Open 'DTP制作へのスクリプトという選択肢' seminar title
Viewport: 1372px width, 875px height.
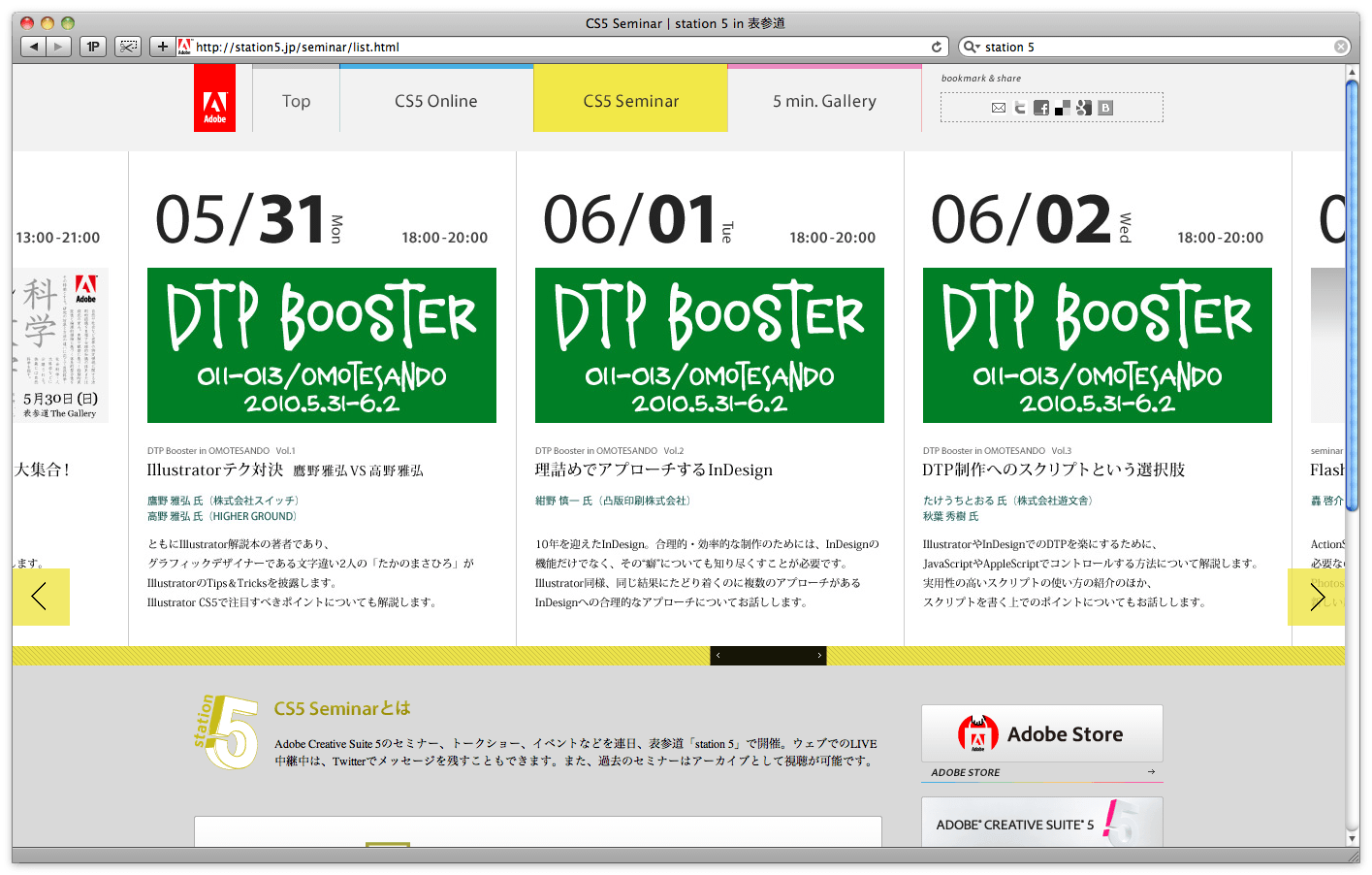[x=1054, y=470]
